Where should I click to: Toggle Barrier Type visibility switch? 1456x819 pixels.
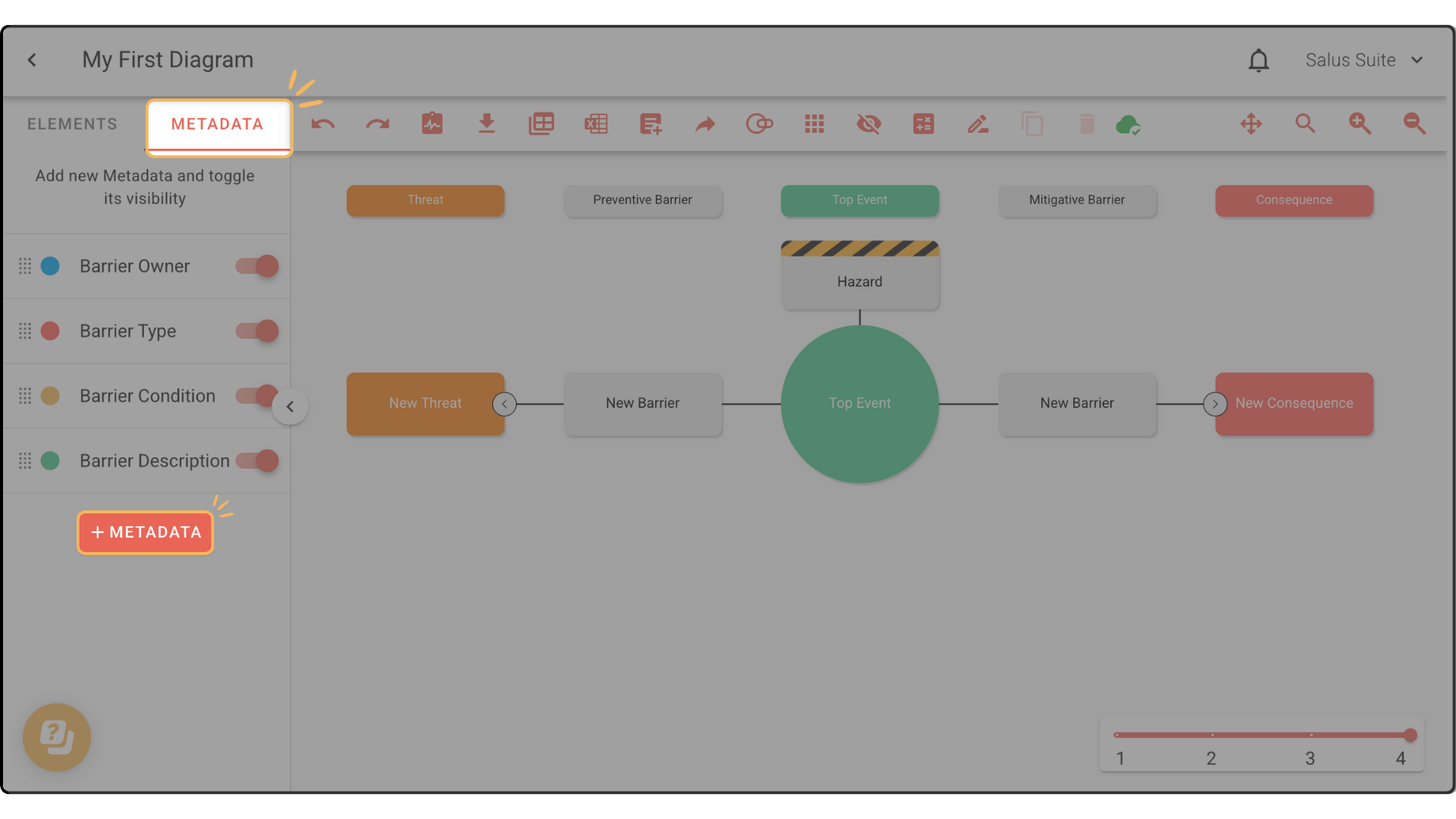click(258, 331)
